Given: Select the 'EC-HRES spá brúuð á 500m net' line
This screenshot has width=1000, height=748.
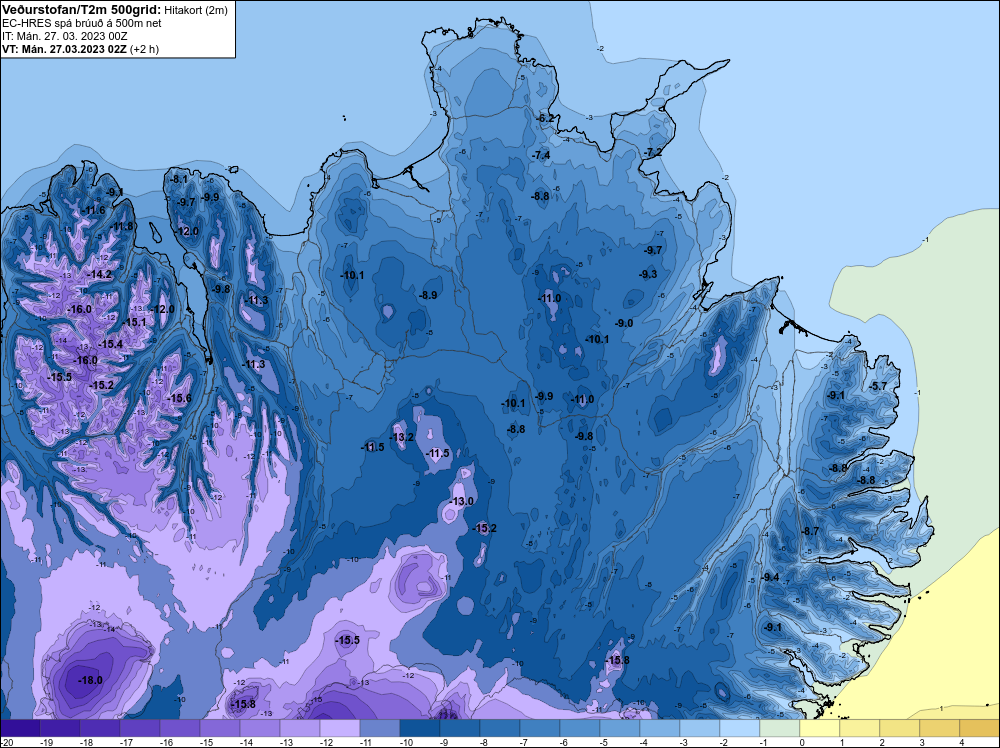Looking at the screenshot, I should coord(82,23).
